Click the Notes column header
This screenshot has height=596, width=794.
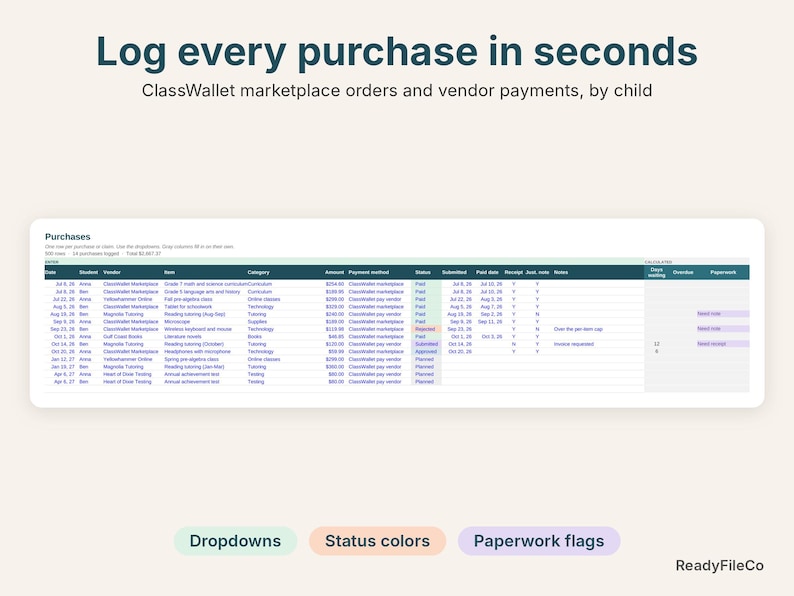coord(561,272)
